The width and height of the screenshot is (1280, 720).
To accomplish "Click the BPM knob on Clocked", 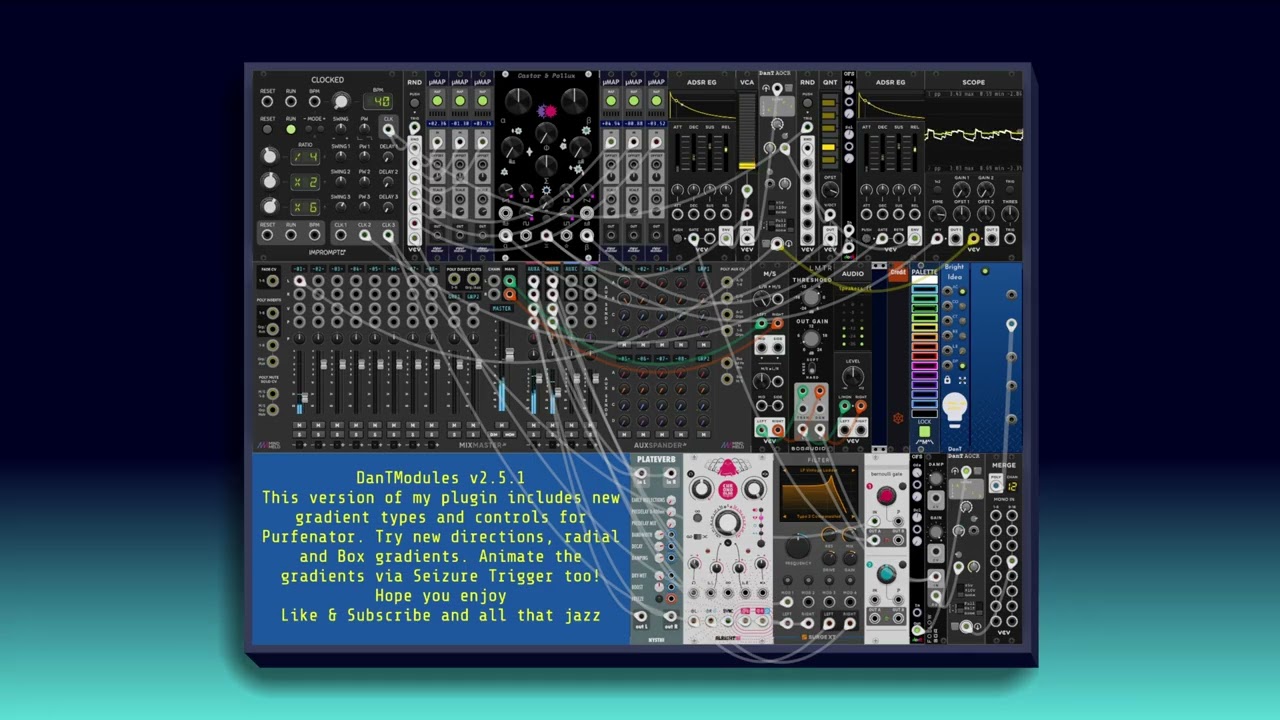I will [341, 102].
